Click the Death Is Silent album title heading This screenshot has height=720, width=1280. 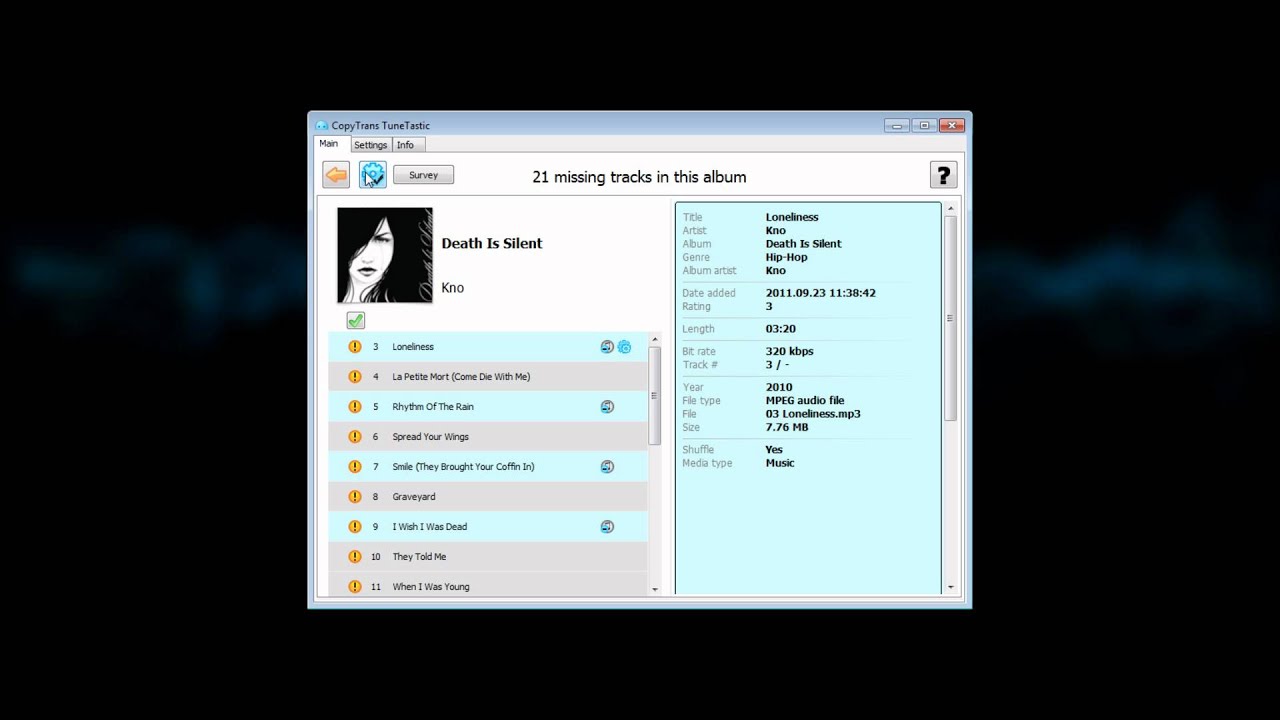[x=492, y=243]
